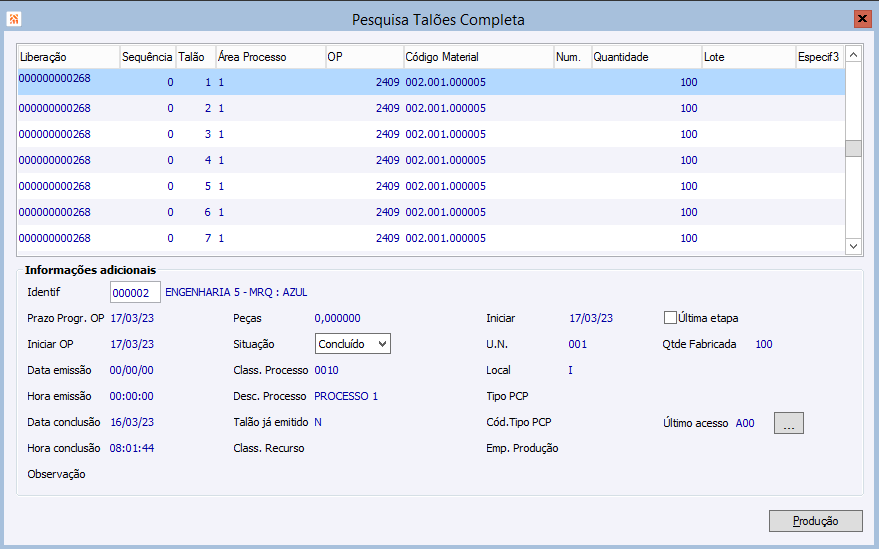Click the Código Material column header
Image resolution: width=879 pixels, height=549 pixels.
[x=479, y=57]
